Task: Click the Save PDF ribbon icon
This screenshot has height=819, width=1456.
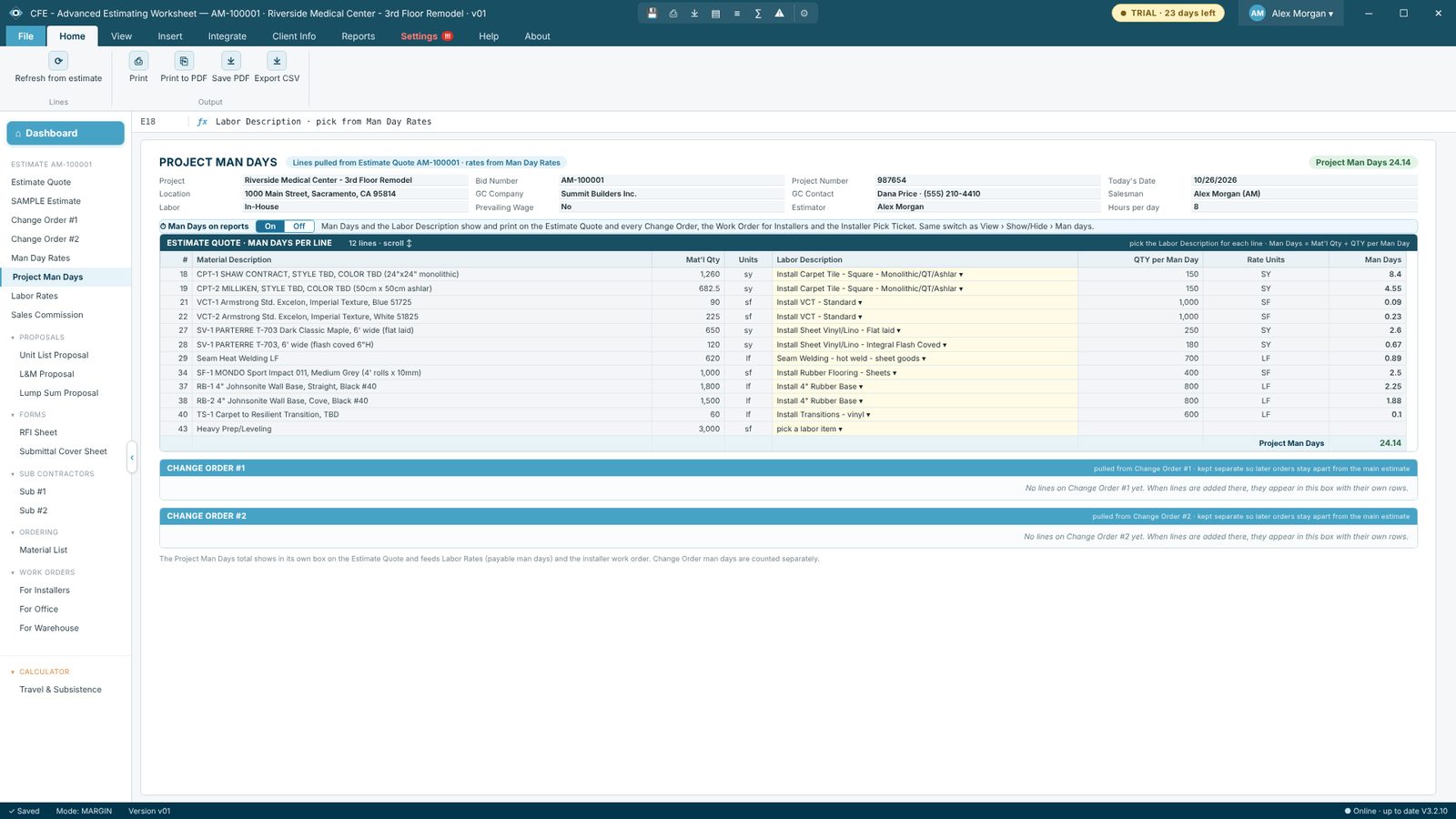Action: coord(231,61)
